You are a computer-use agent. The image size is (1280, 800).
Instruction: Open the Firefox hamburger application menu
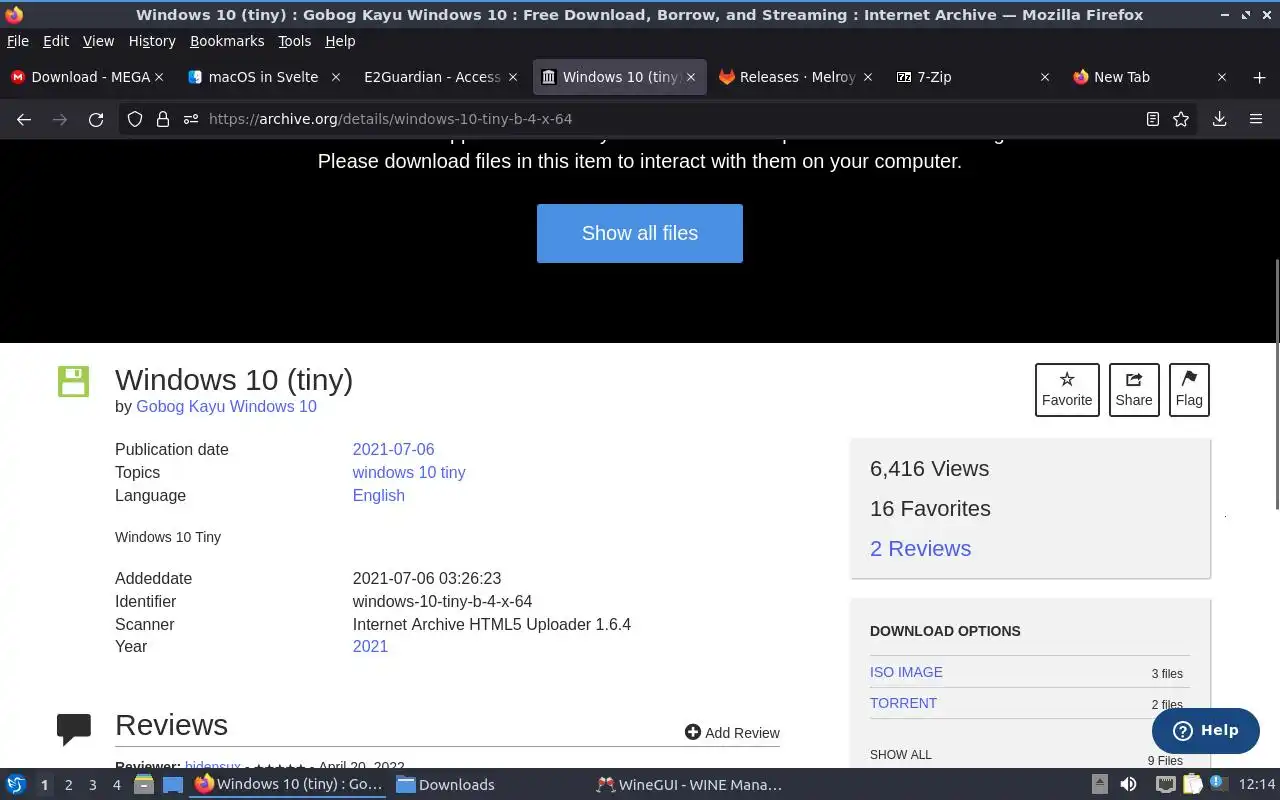[x=1256, y=119]
